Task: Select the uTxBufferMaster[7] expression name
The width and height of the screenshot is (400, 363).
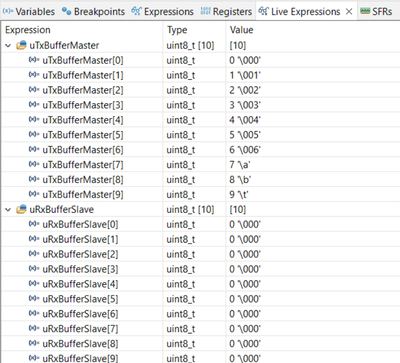Action: tap(83, 165)
